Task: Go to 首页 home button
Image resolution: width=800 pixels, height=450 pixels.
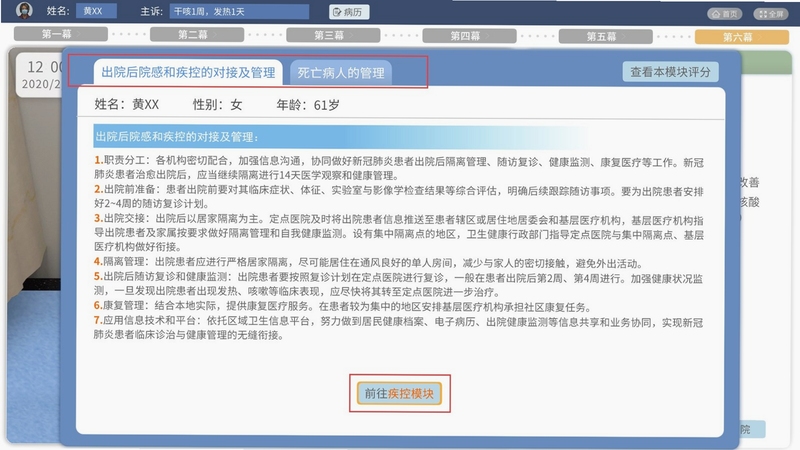Action: pos(724,14)
